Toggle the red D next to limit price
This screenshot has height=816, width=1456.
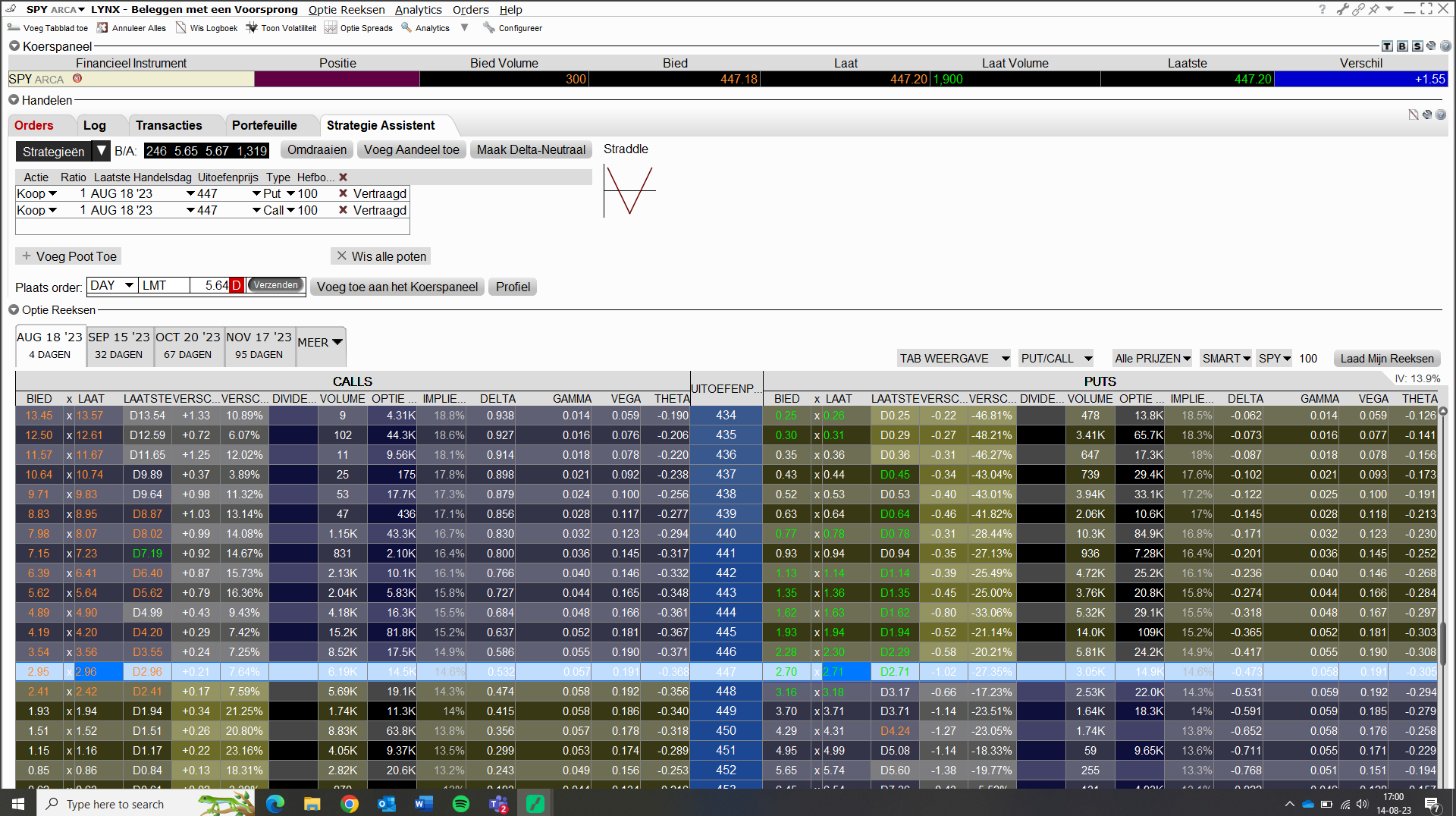tap(237, 285)
